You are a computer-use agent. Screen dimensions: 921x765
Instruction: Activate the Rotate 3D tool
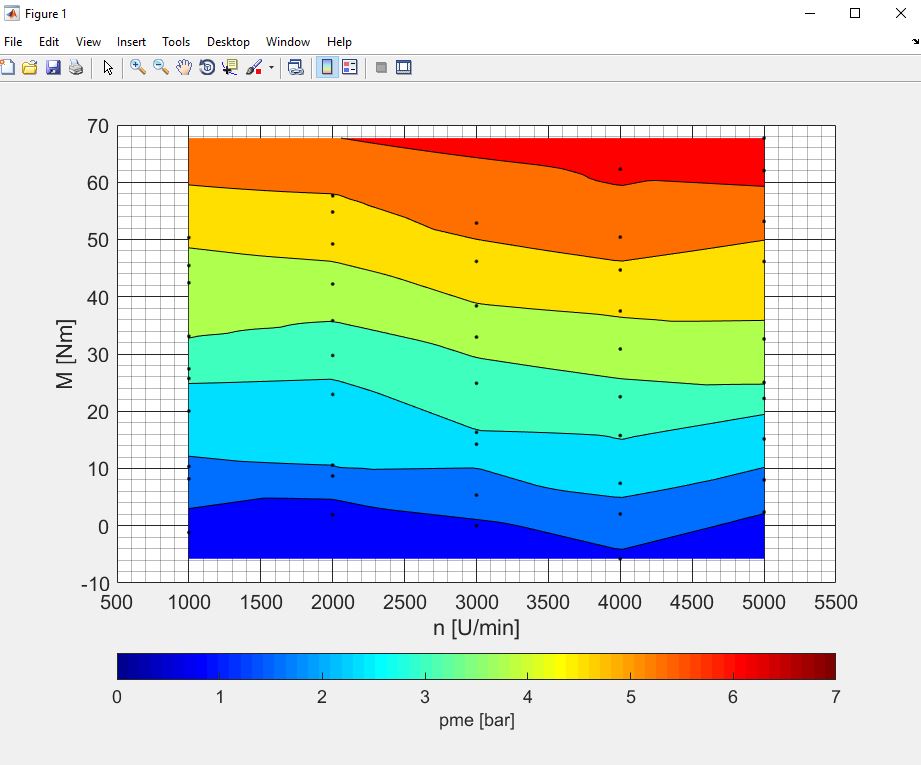[x=207, y=68]
